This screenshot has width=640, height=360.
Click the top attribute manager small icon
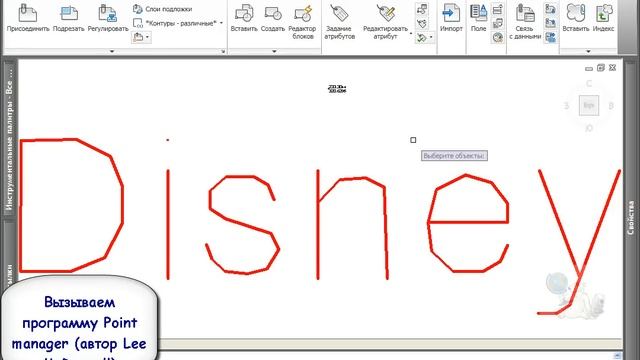422,9
